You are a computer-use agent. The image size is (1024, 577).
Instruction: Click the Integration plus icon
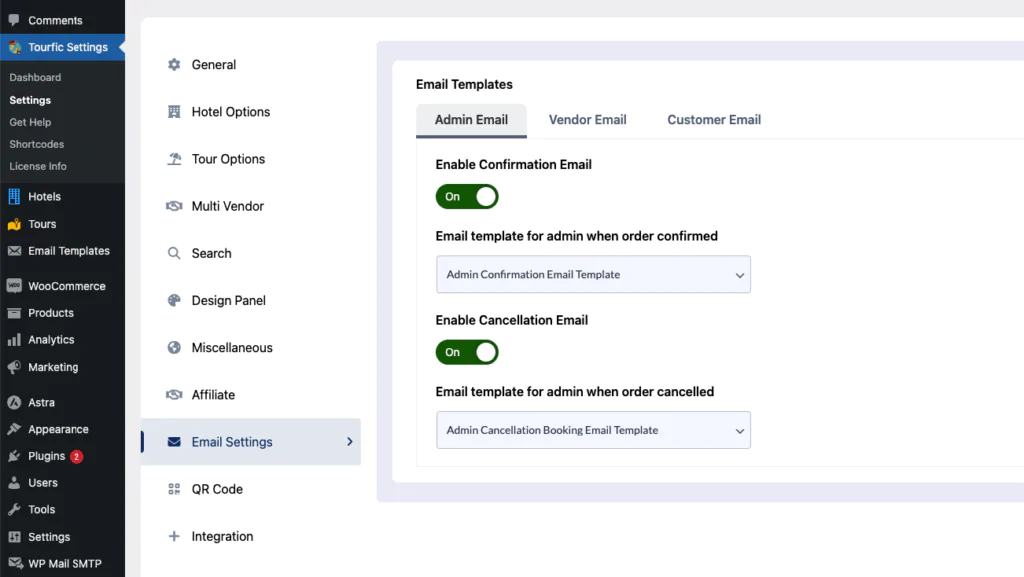coord(174,536)
